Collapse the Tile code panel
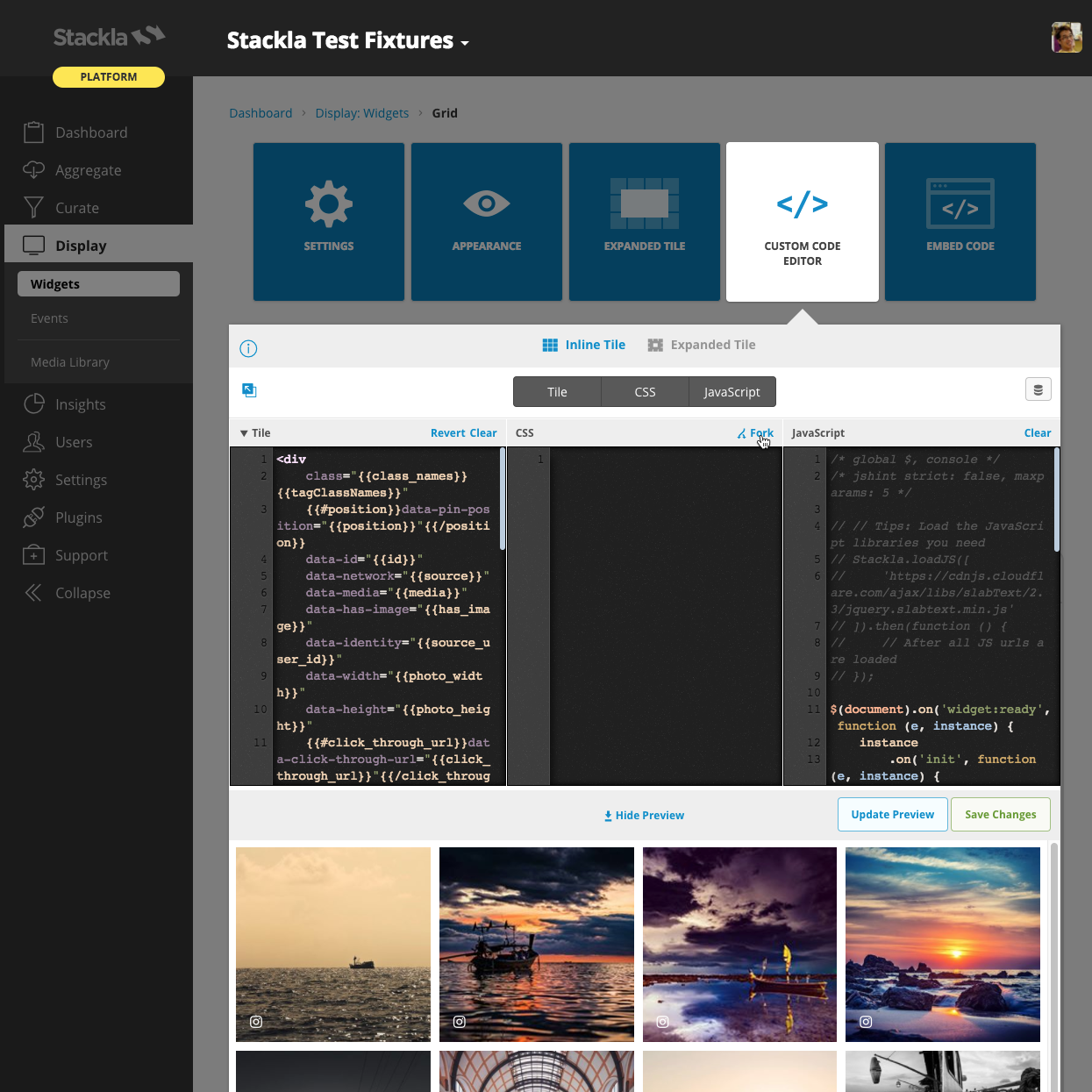Viewport: 1092px width, 1092px height. (x=244, y=432)
